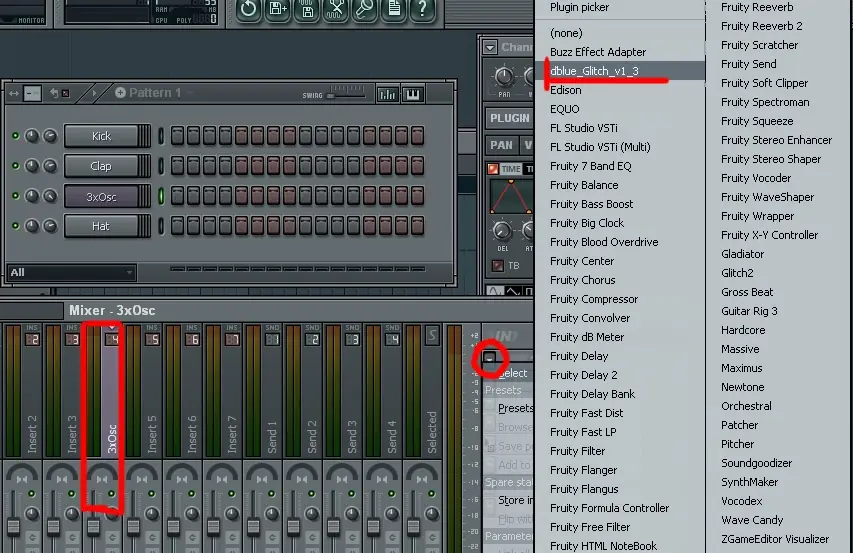The width and height of the screenshot is (853, 553).
Task: Click the bottom arrow selector on mixer Insert 2
Action: (32, 537)
